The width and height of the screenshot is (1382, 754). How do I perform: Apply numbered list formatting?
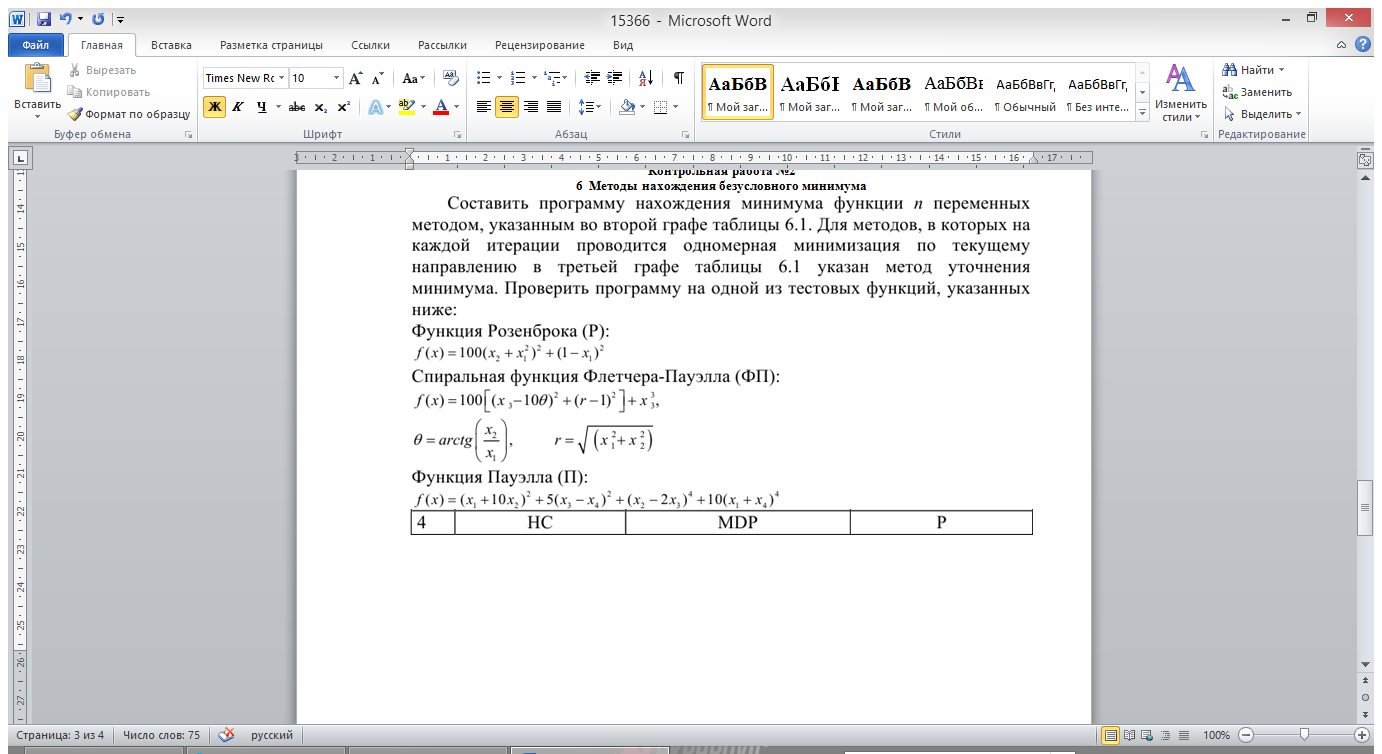pyautogui.click(x=518, y=78)
